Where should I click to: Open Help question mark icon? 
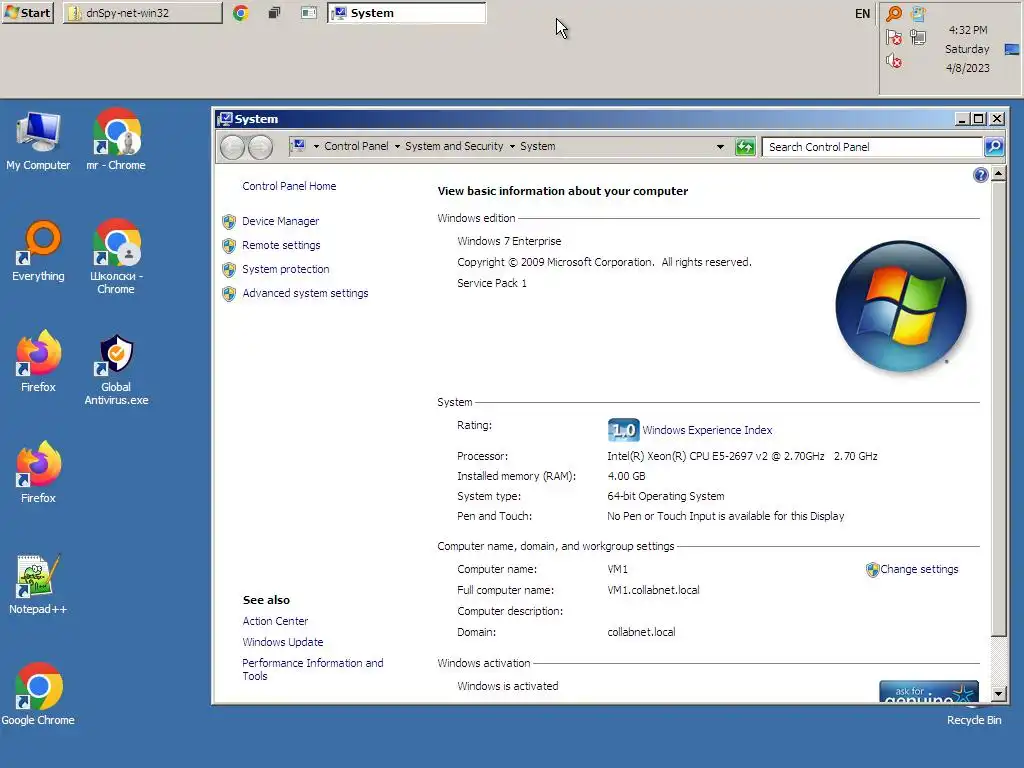pyautogui.click(x=980, y=174)
